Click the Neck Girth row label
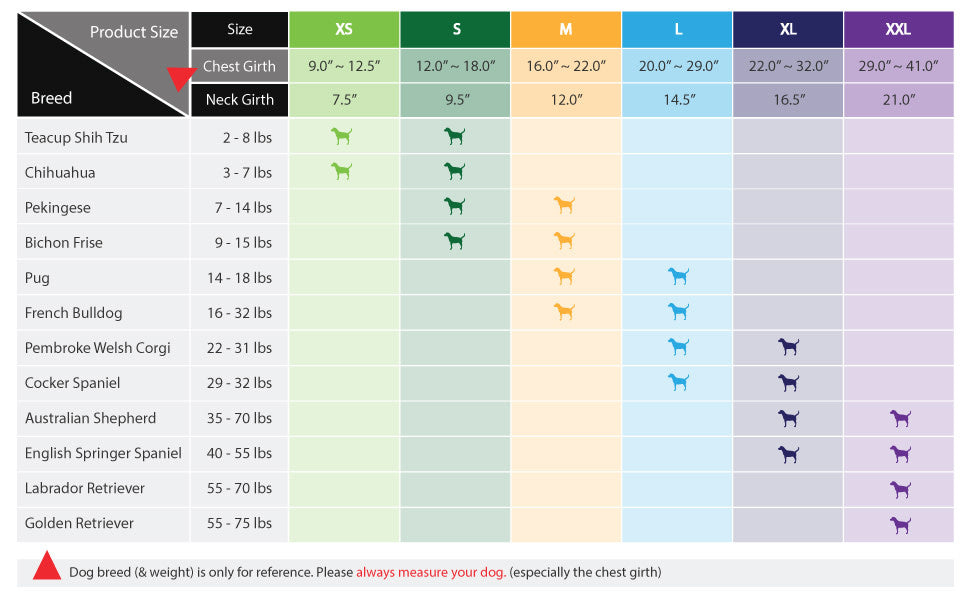 click(x=239, y=99)
